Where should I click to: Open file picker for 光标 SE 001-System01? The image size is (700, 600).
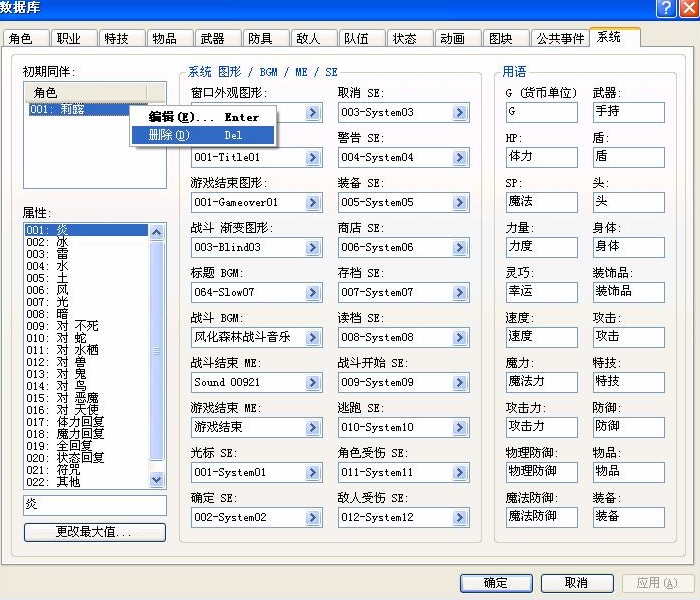pyautogui.click(x=313, y=473)
